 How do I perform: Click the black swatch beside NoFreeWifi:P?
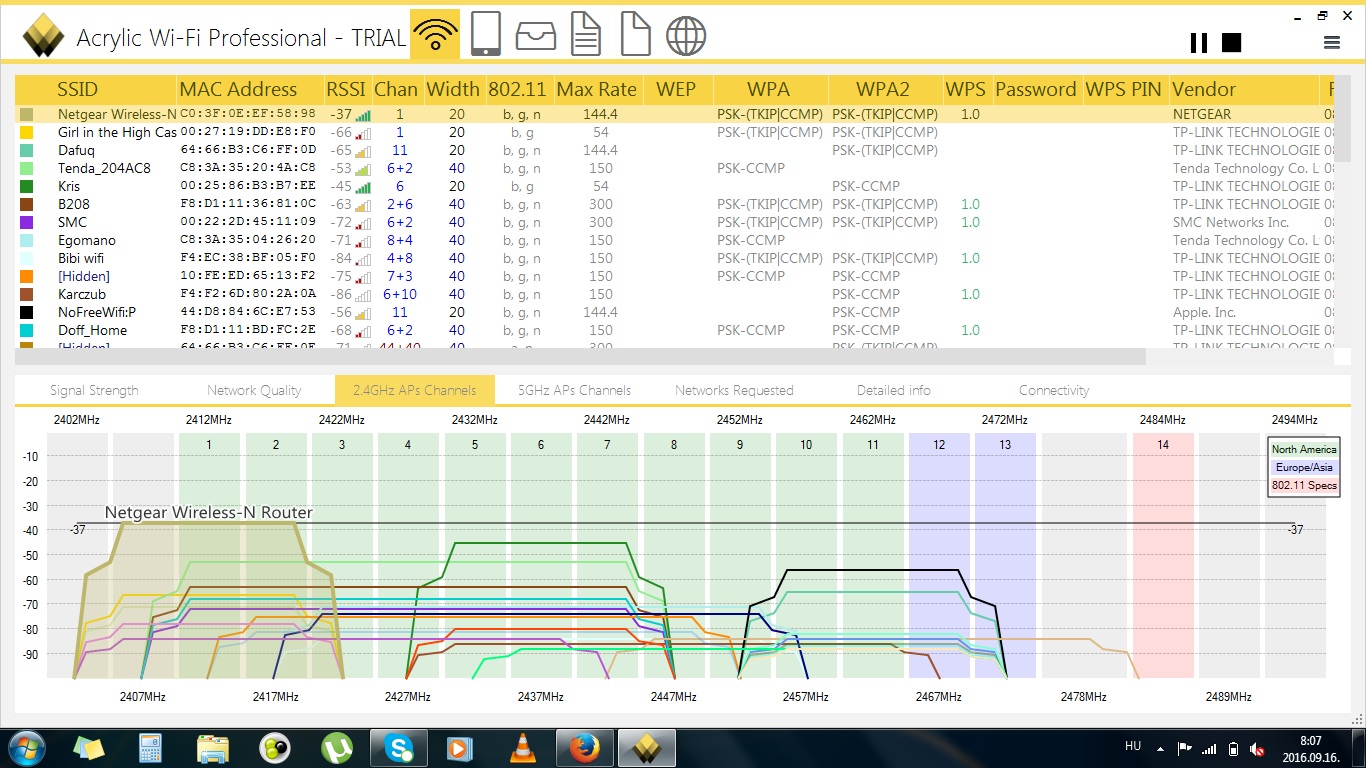[x=27, y=312]
